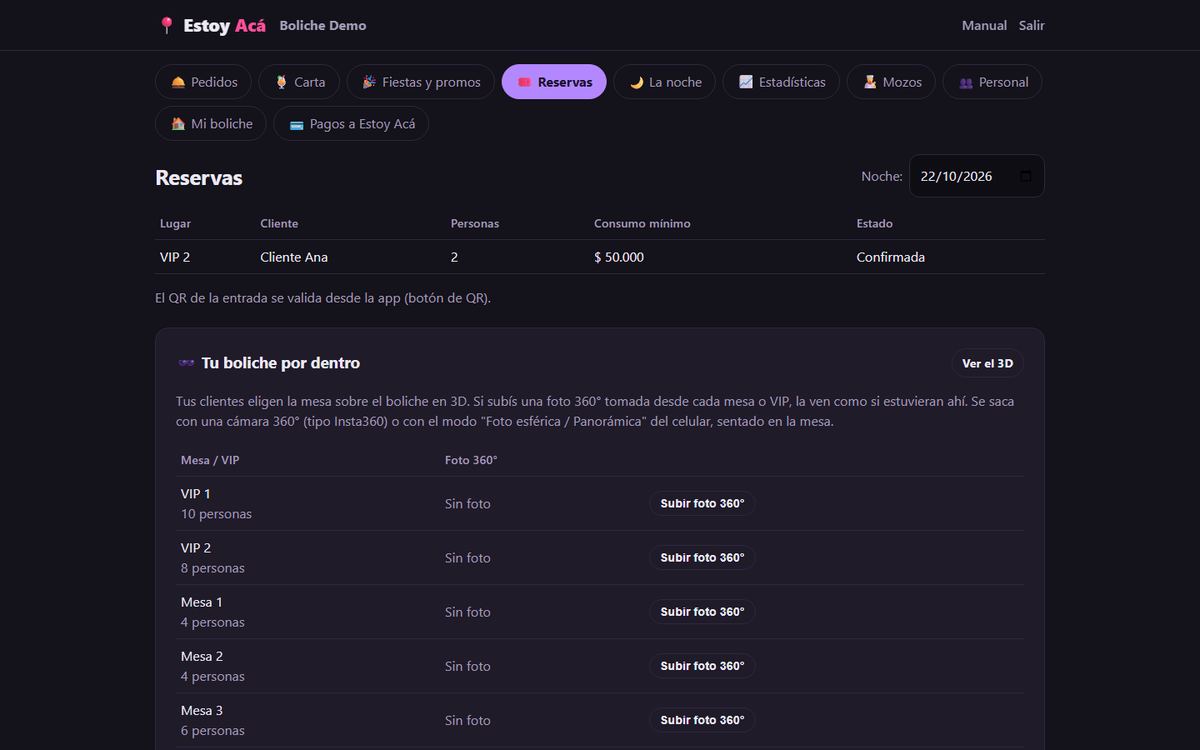This screenshot has height=750, width=1200.
Task: Open the Personal people icon
Action: (966, 82)
